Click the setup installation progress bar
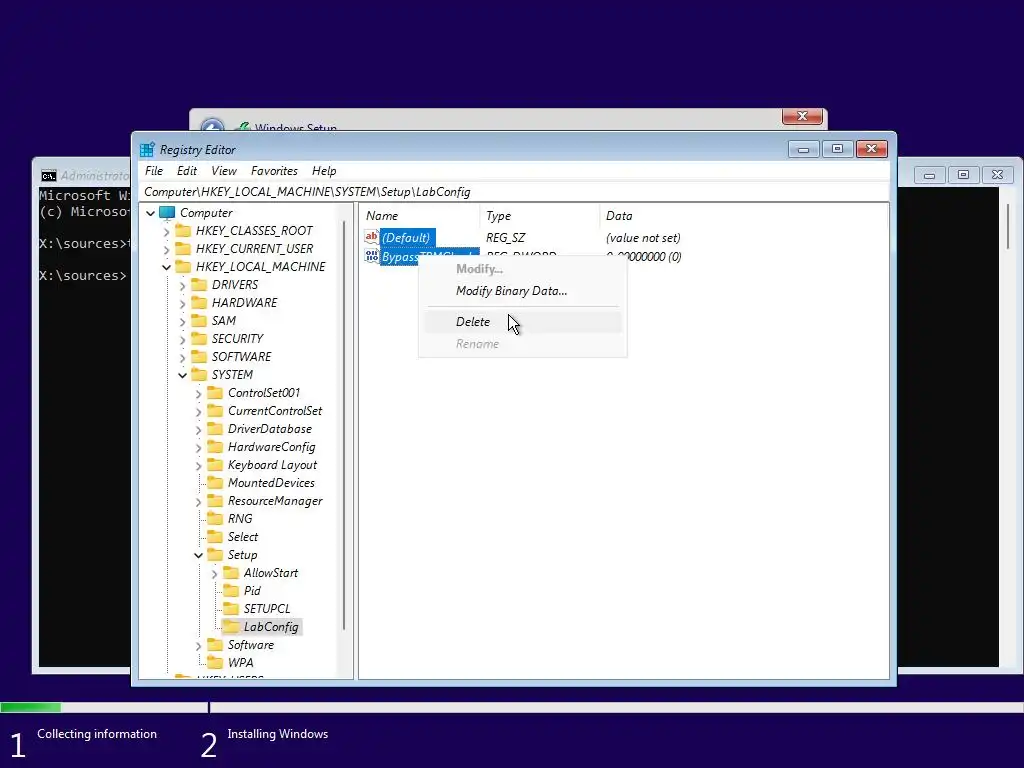1024x768 pixels. point(512,707)
